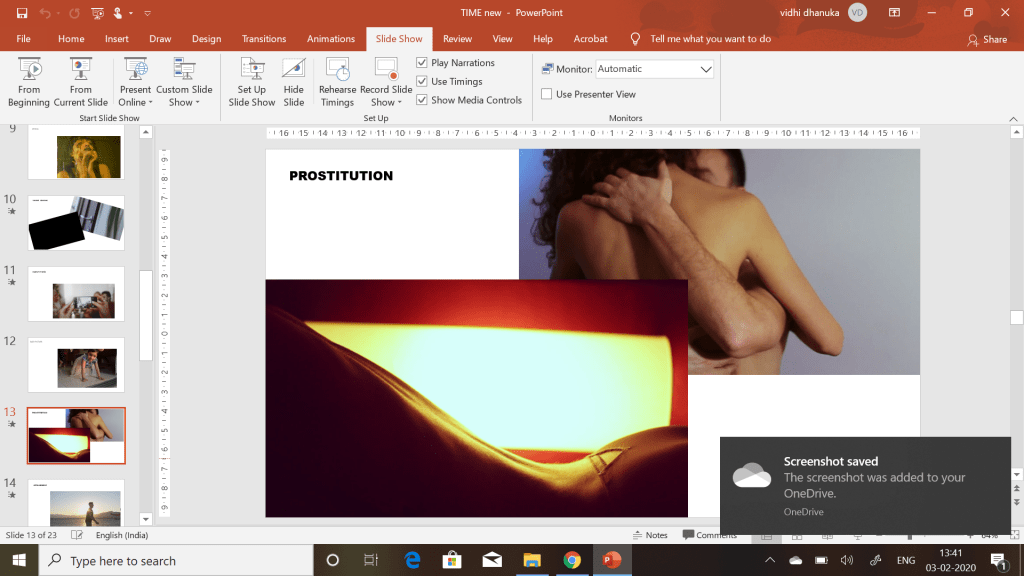Switch to the Animations tab
Image resolution: width=1024 pixels, height=576 pixels.
point(330,39)
